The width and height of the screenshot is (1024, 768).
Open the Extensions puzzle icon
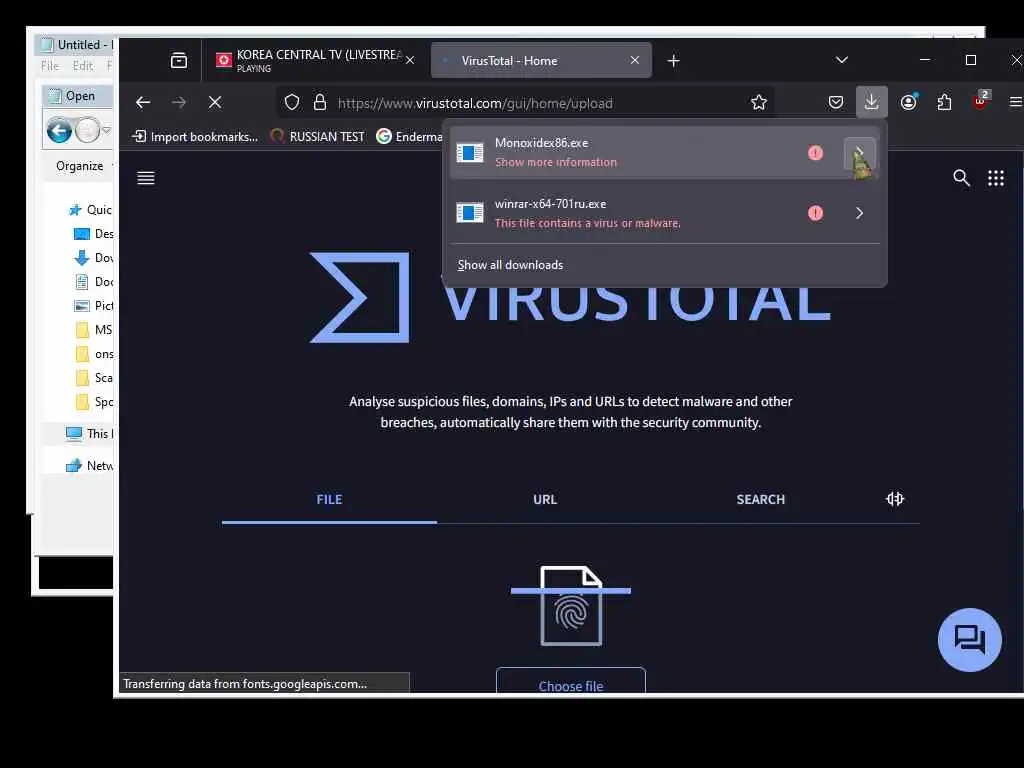coord(944,103)
